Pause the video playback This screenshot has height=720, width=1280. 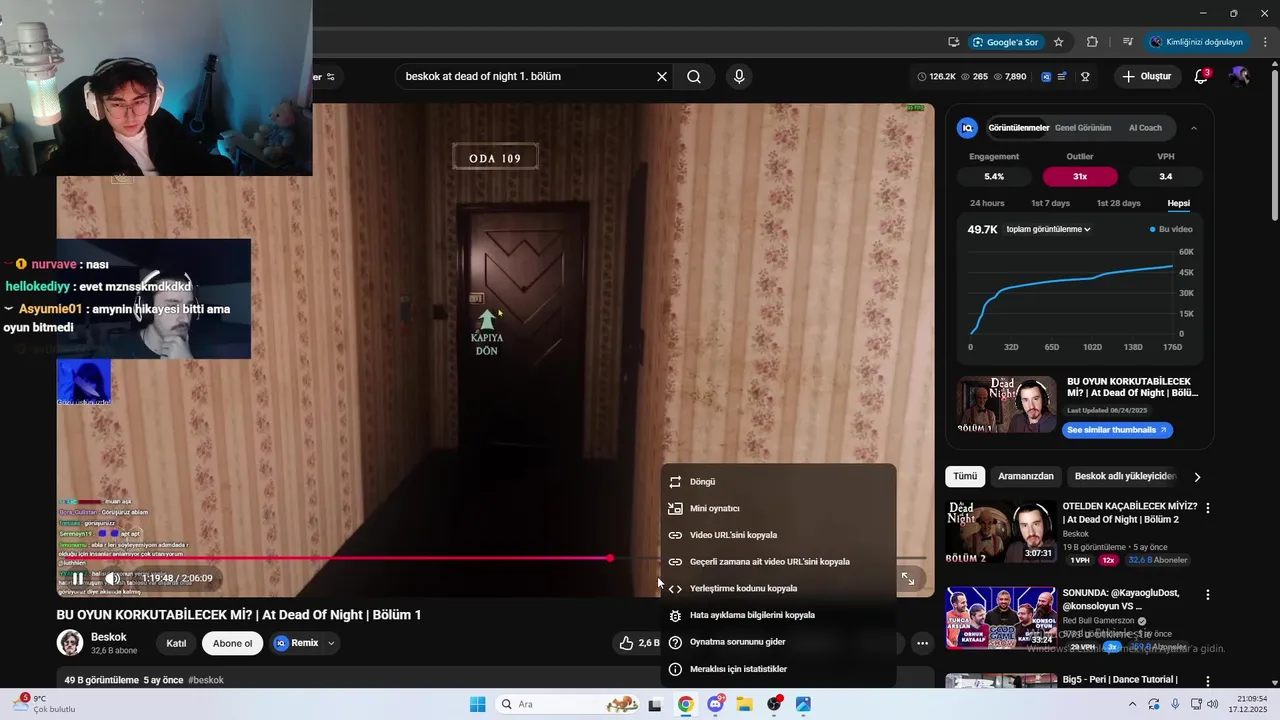pyautogui.click(x=78, y=578)
